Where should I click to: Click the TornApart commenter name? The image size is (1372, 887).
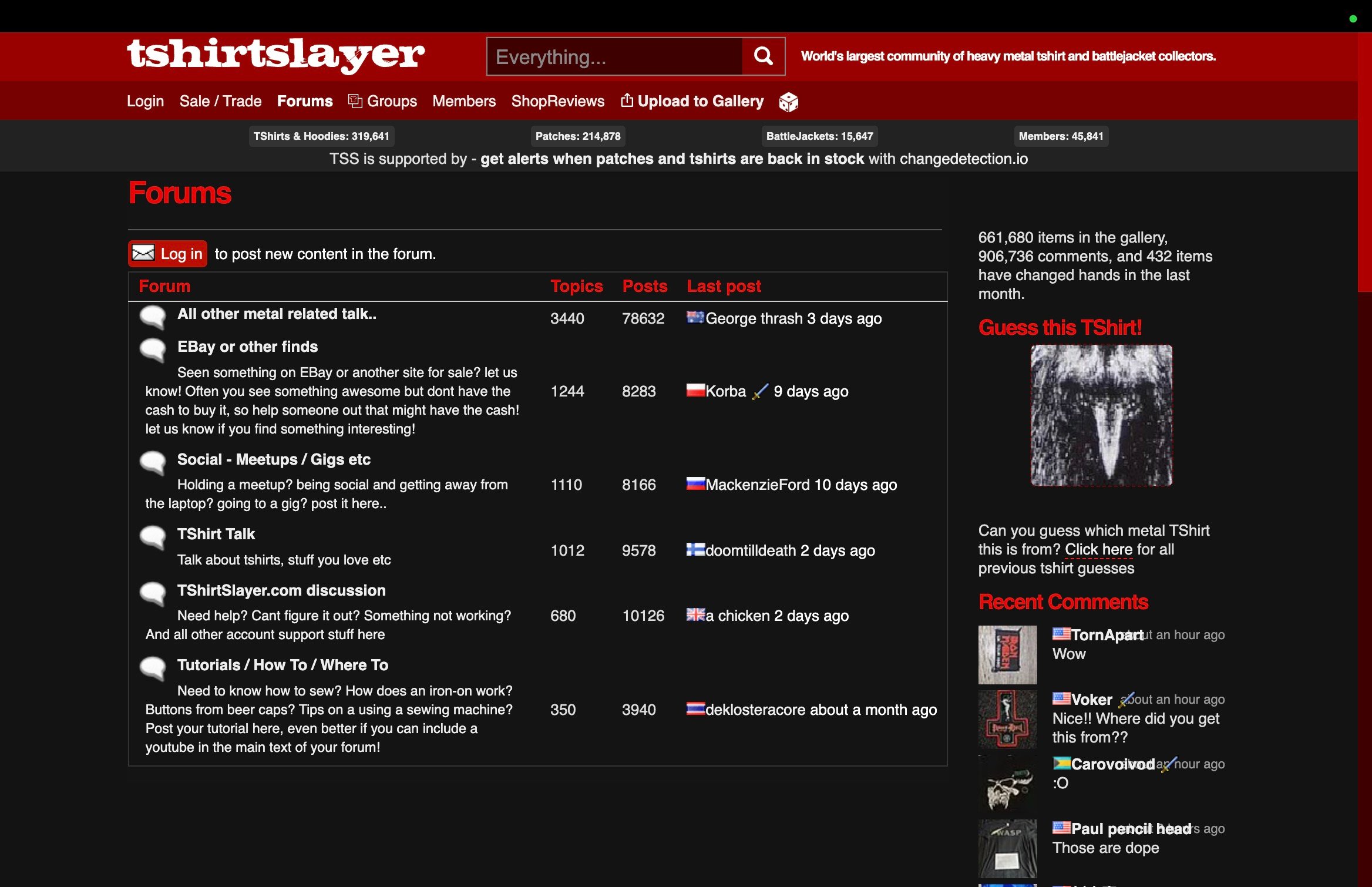tap(1107, 635)
